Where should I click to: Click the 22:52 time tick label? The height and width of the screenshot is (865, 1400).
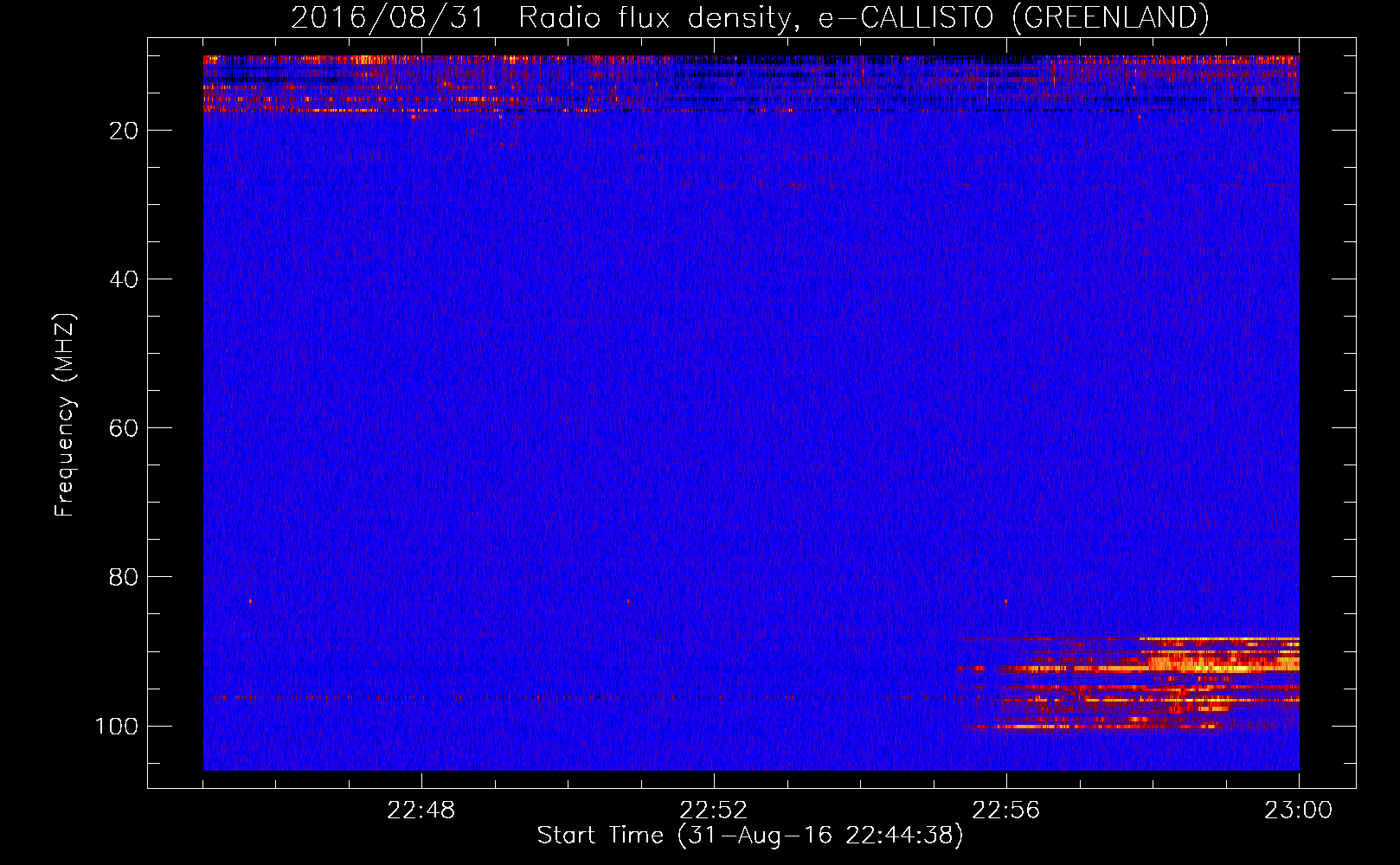[x=713, y=811]
